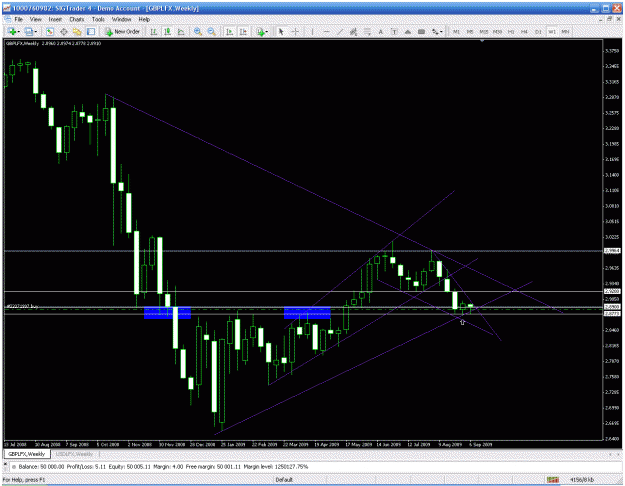625x486 pixels.
Task: Switch to M5 timeframe
Action: pyautogui.click(x=470, y=31)
